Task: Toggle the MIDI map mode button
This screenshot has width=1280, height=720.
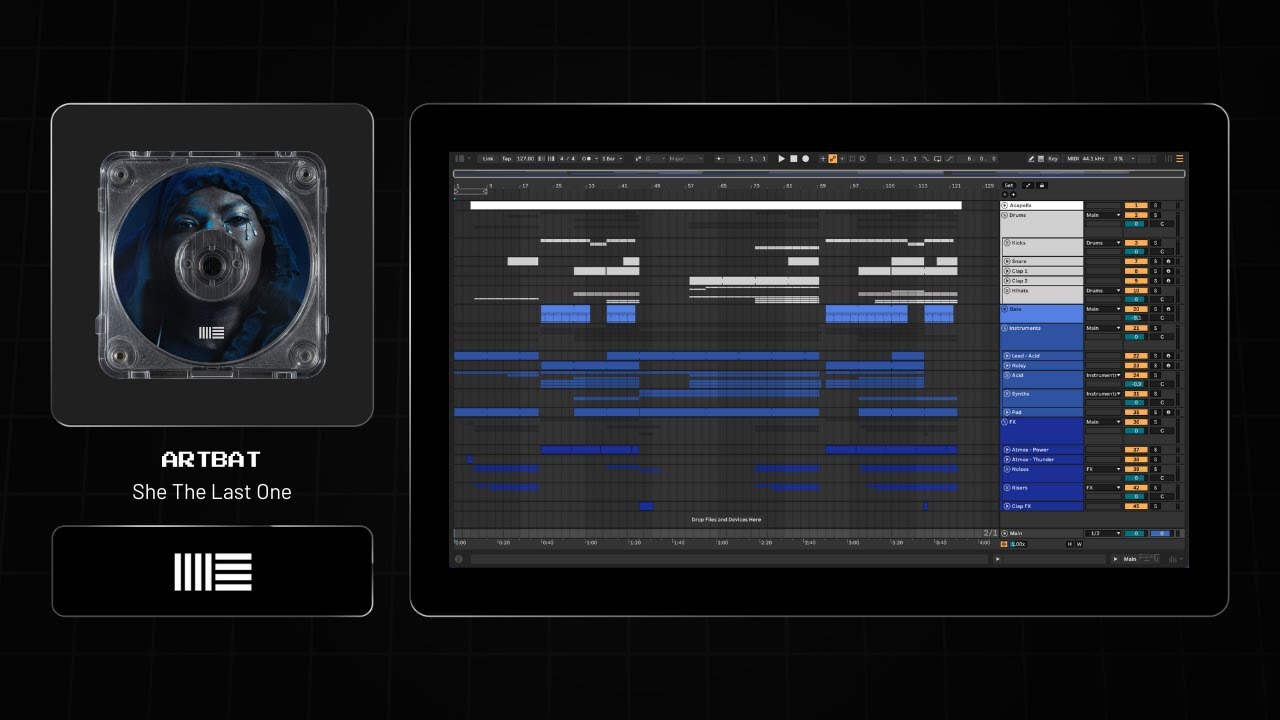Action: (1073, 159)
